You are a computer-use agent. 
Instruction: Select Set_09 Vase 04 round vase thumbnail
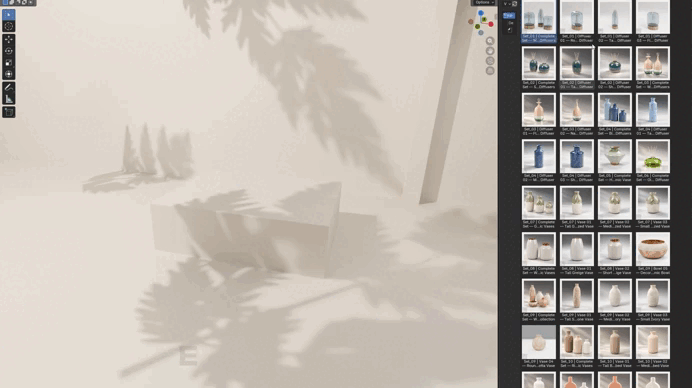[538, 347]
